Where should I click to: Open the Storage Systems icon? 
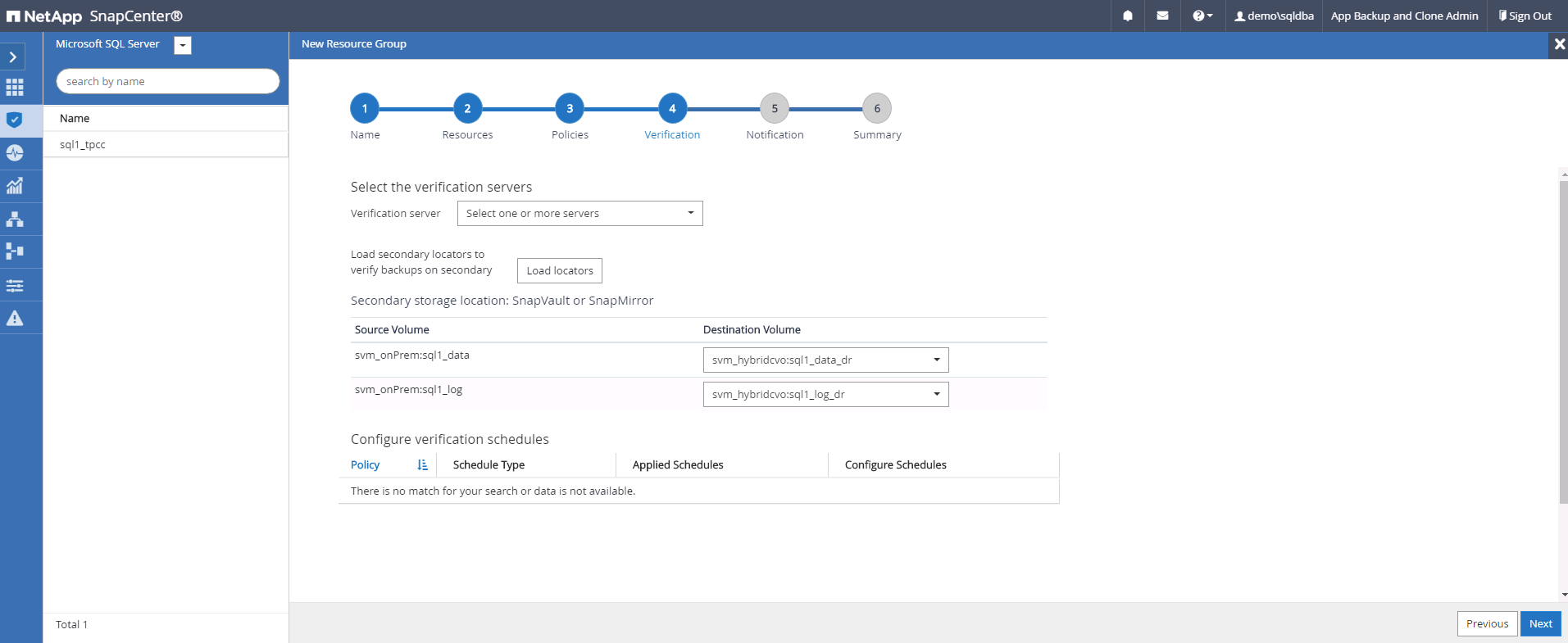pyautogui.click(x=15, y=251)
